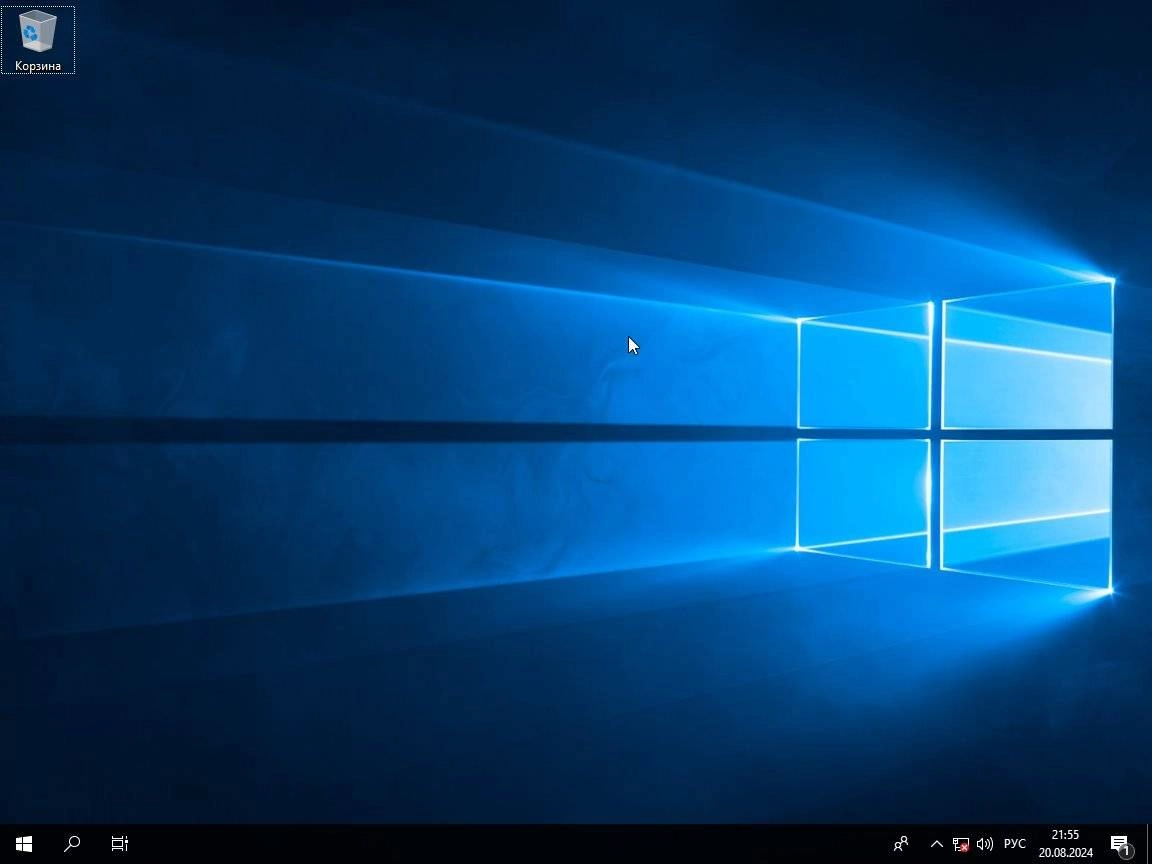Screen dimensions: 1152x864
Task: Expand hidden system tray icons chevron
Action: click(x=936, y=843)
